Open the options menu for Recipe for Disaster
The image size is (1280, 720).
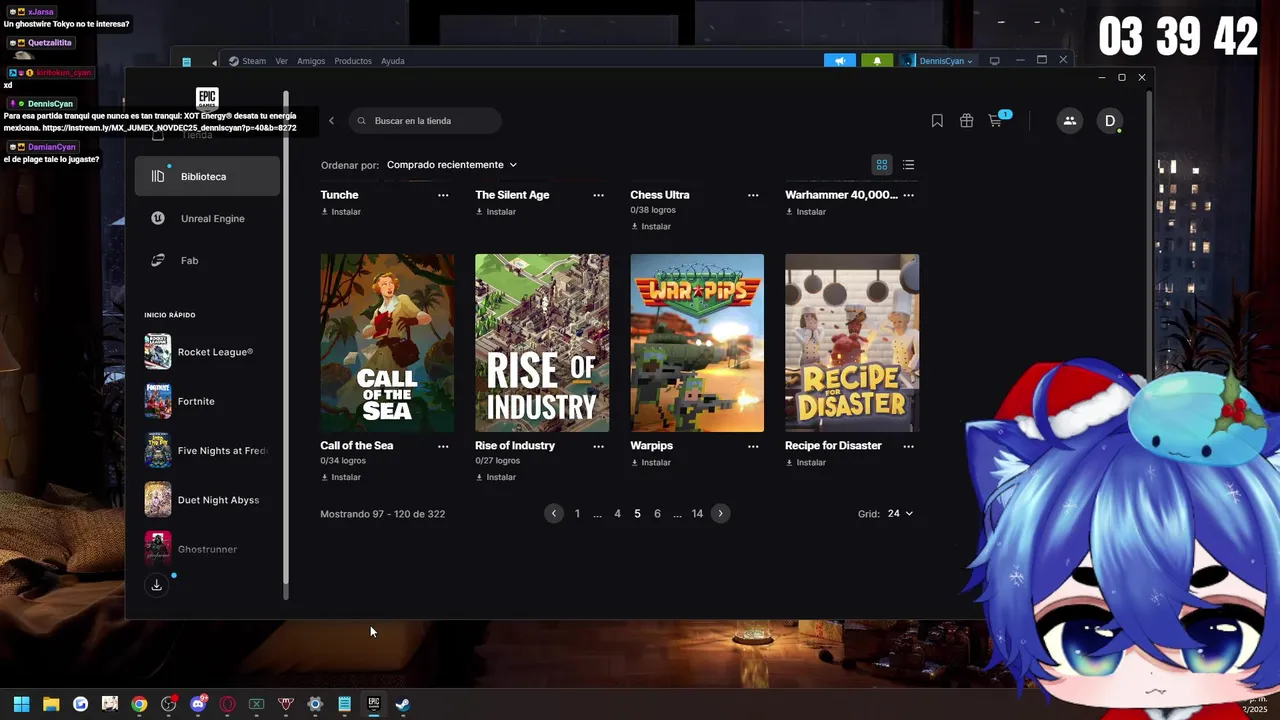coord(908,446)
